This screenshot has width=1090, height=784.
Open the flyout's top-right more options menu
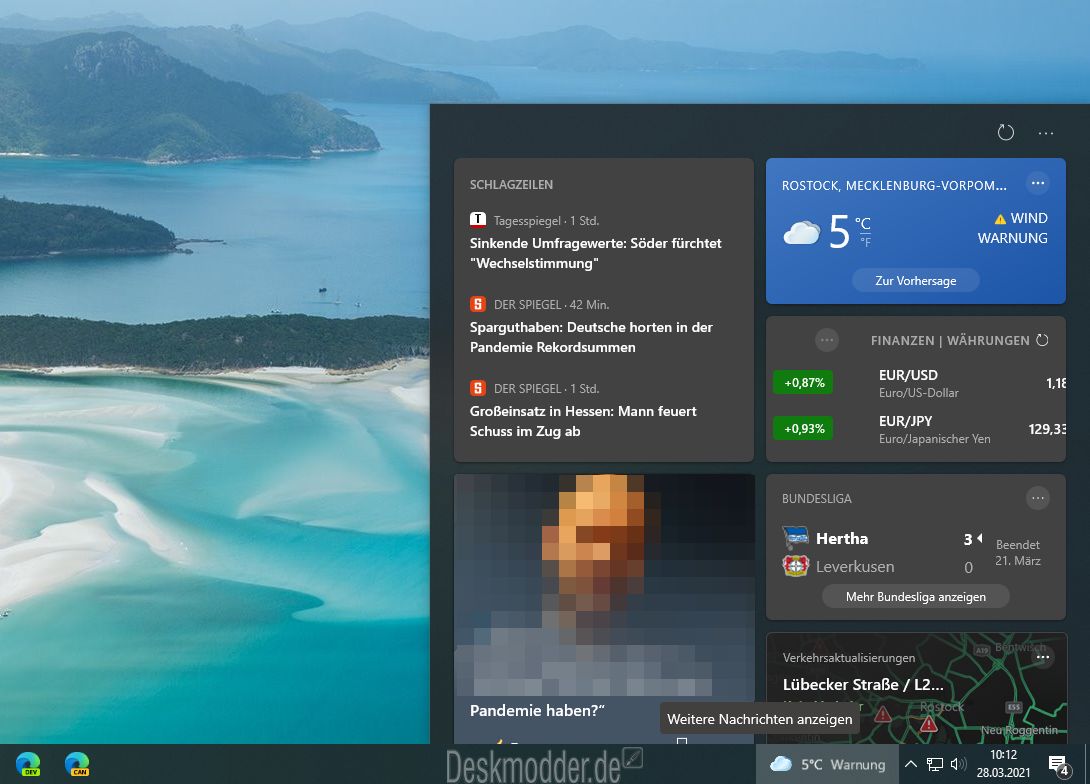1046,133
